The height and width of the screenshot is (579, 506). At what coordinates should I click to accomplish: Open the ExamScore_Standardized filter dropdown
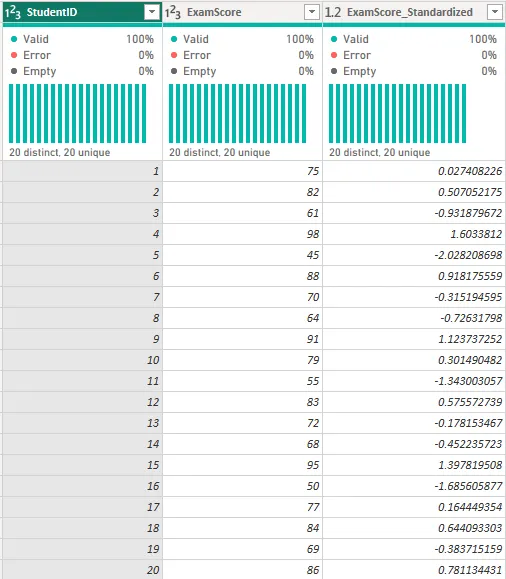click(x=495, y=12)
